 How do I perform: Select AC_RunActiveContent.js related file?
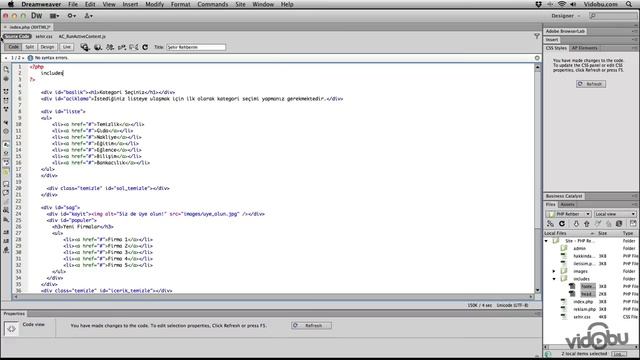pyautogui.click(x=82, y=36)
